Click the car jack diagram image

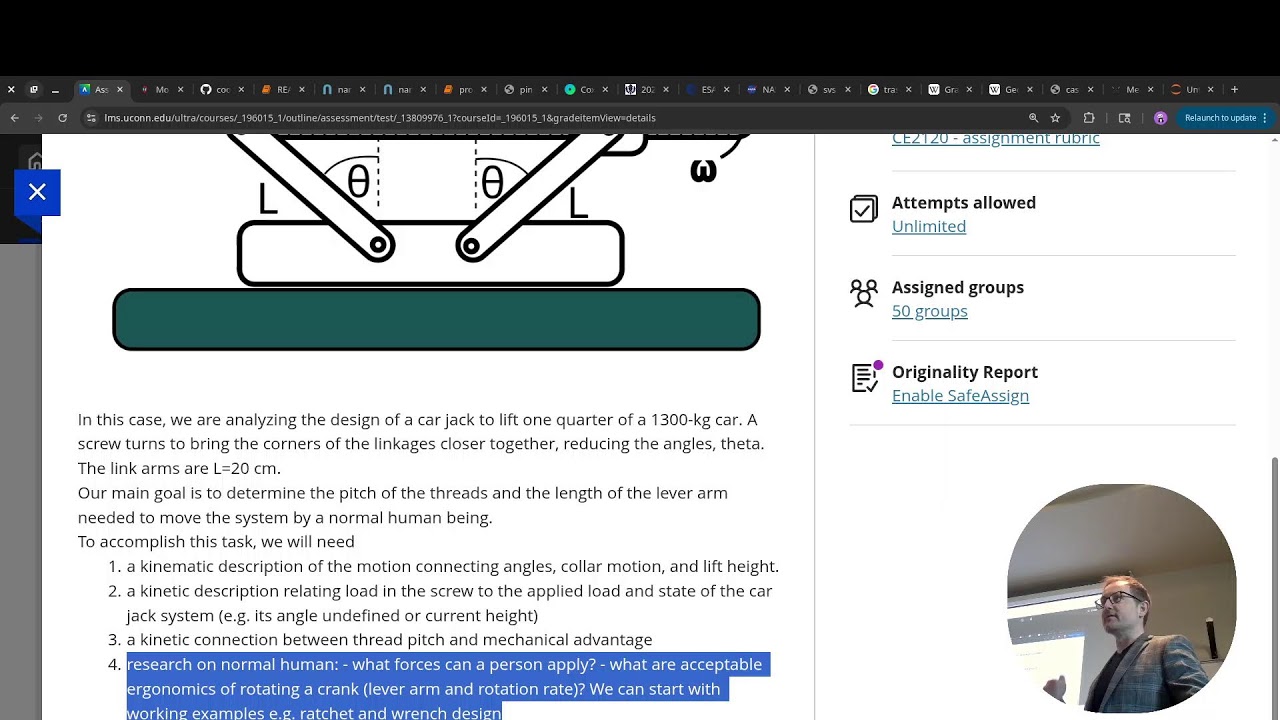[437, 243]
